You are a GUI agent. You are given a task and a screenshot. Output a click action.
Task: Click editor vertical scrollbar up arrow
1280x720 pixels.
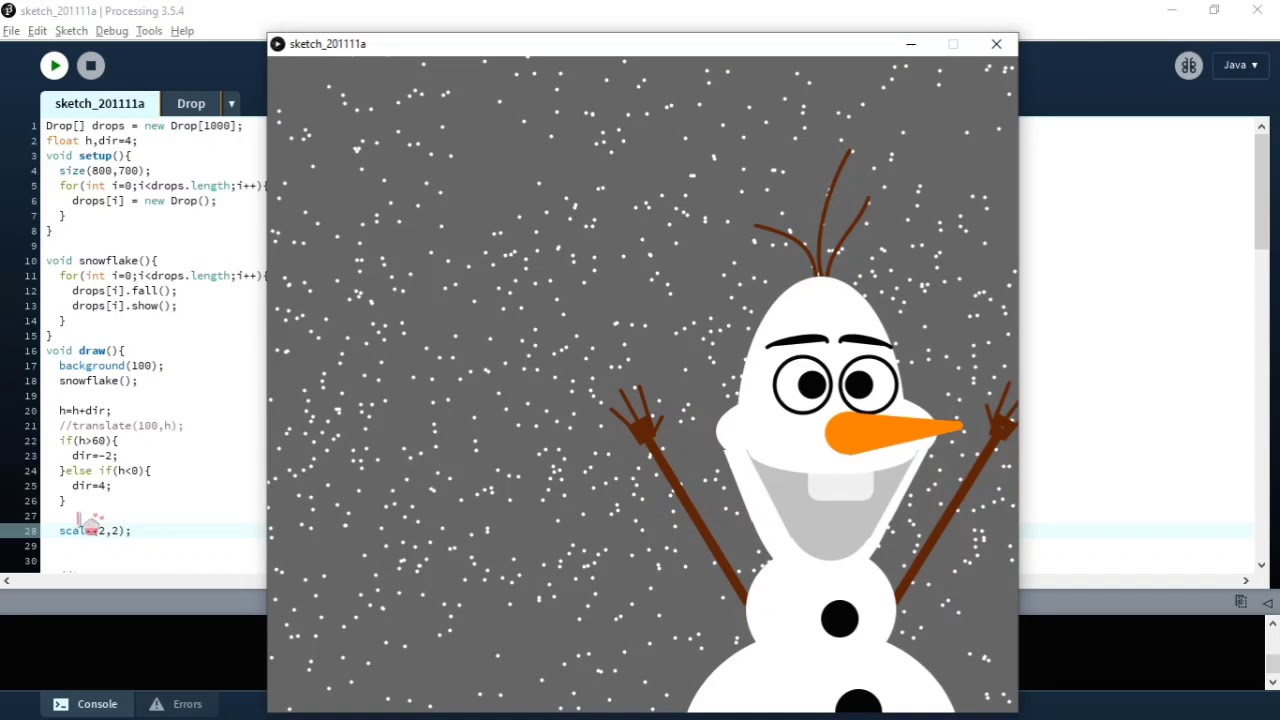(1262, 127)
